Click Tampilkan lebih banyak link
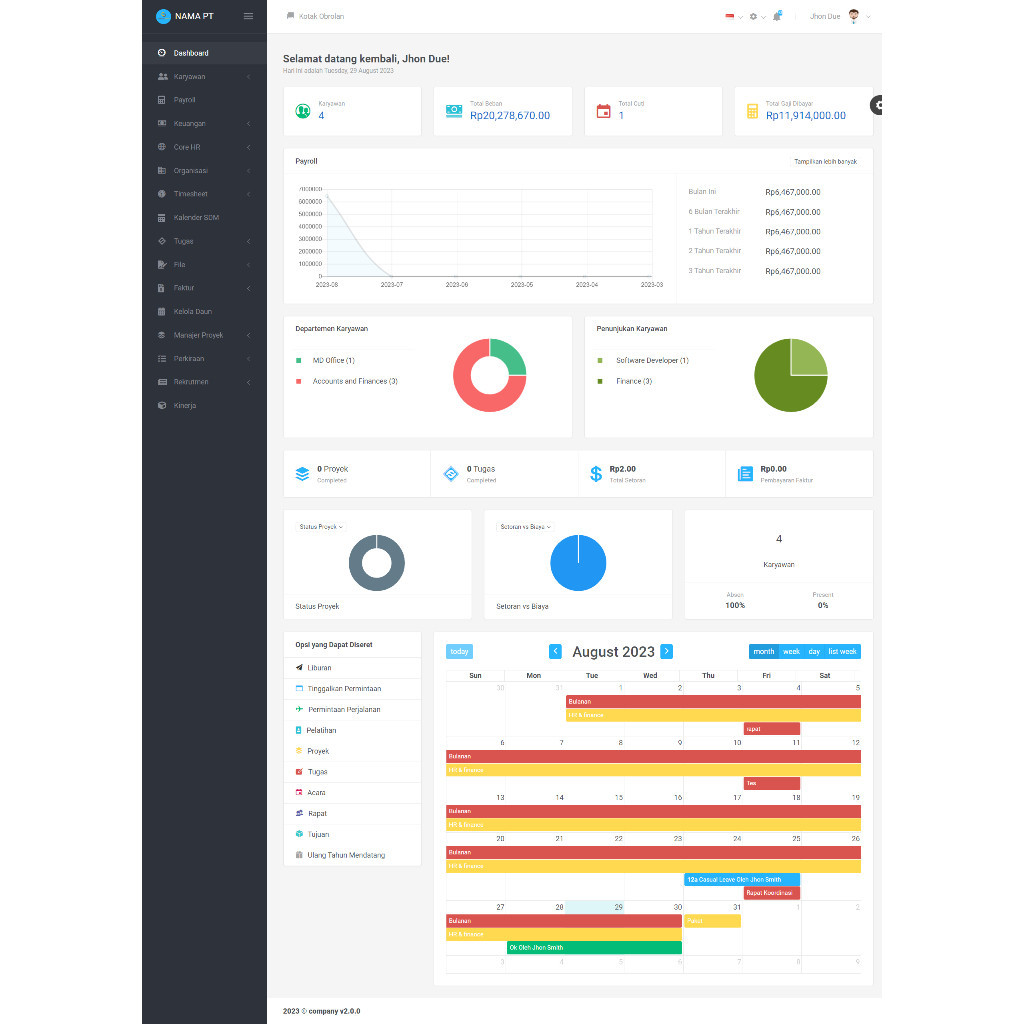This screenshot has height=1024, width=1024. click(x=825, y=161)
